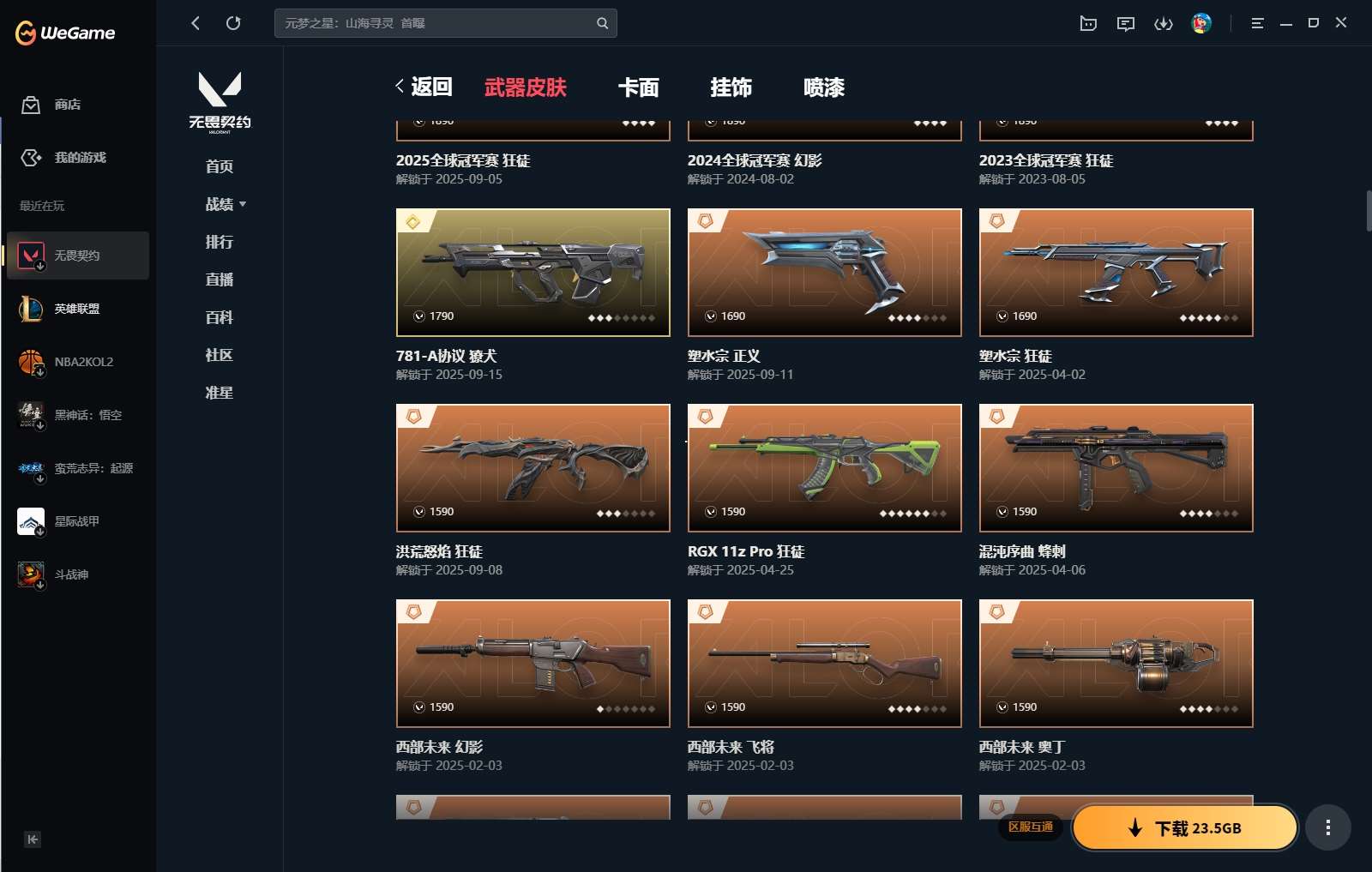Select the RGX 11z Pro 狂徒 skin thumbnail

[824, 467]
